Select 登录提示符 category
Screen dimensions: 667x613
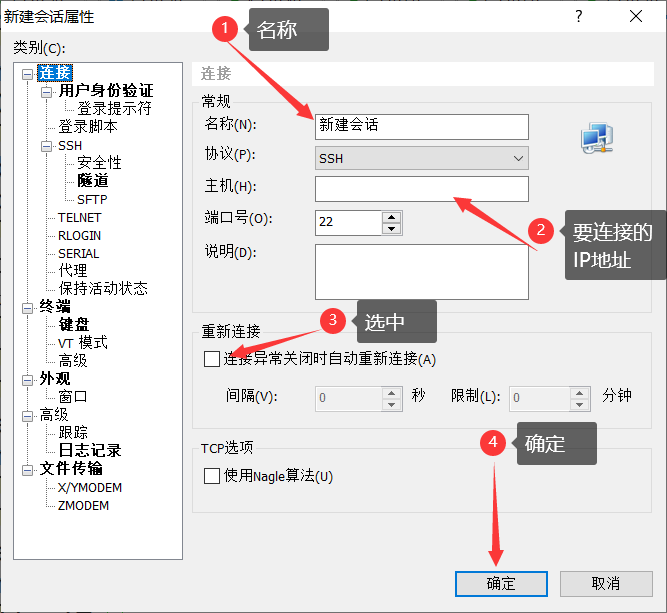click(114, 108)
